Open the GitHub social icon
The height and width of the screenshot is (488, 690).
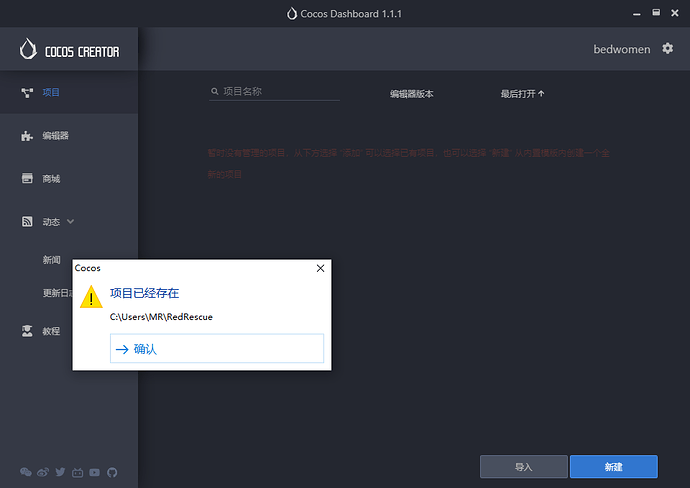pyautogui.click(x=112, y=472)
